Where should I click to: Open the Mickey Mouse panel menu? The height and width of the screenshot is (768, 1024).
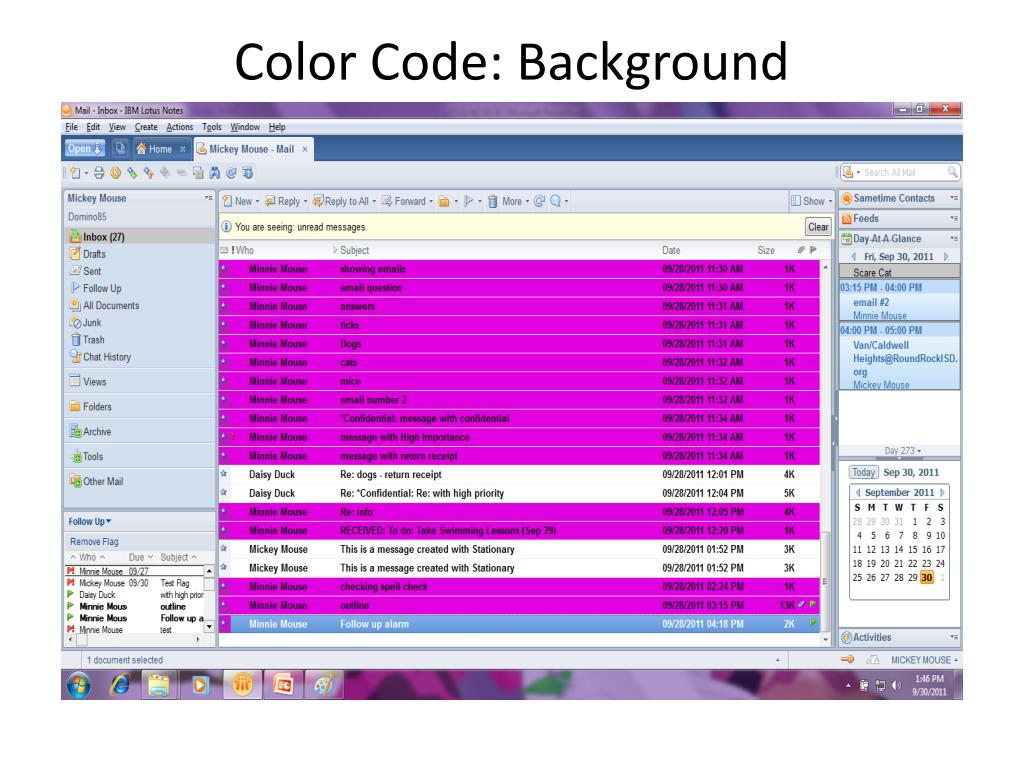(208, 198)
